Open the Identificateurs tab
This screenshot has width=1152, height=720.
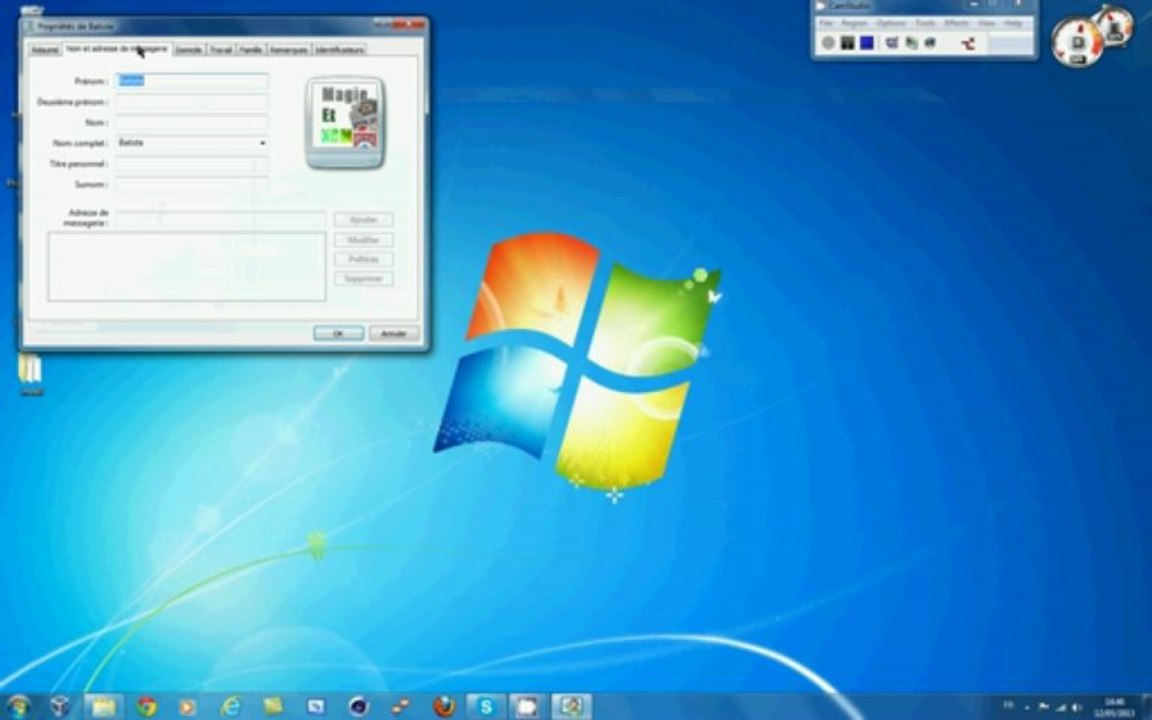pyautogui.click(x=339, y=50)
